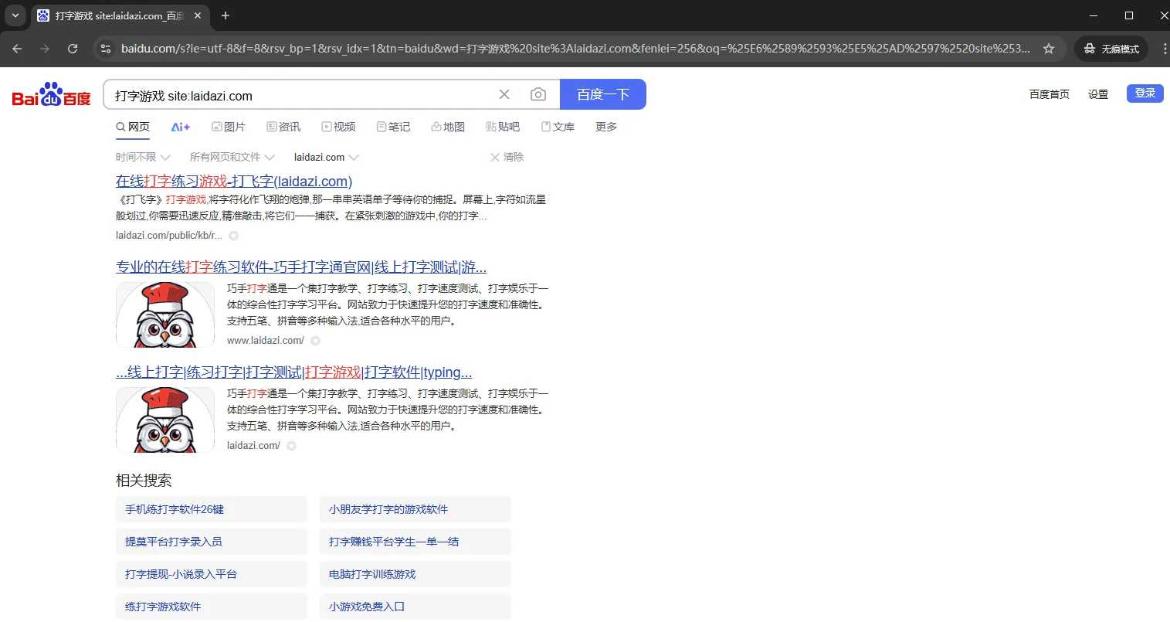
Task: Go forward with the browser forward arrow
Action: [45, 48]
